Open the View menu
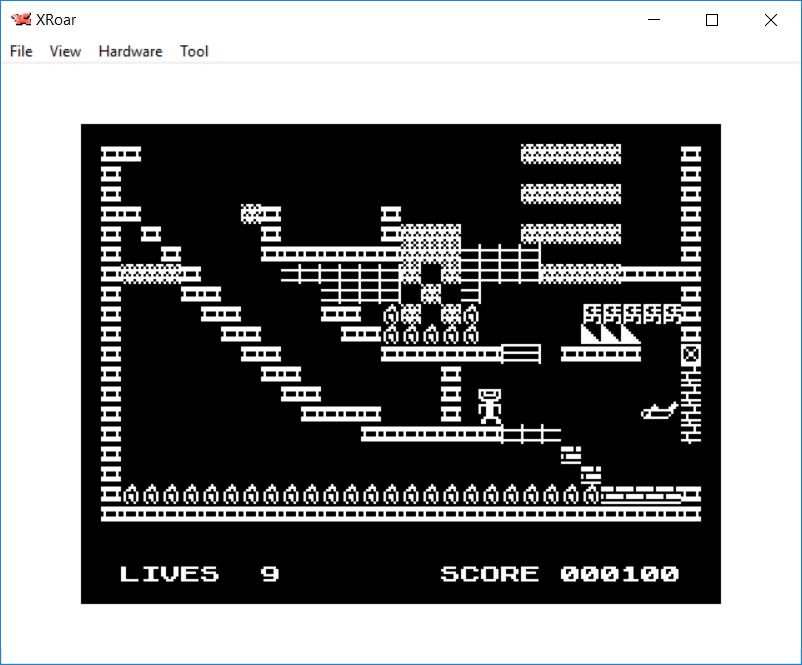 pos(65,51)
